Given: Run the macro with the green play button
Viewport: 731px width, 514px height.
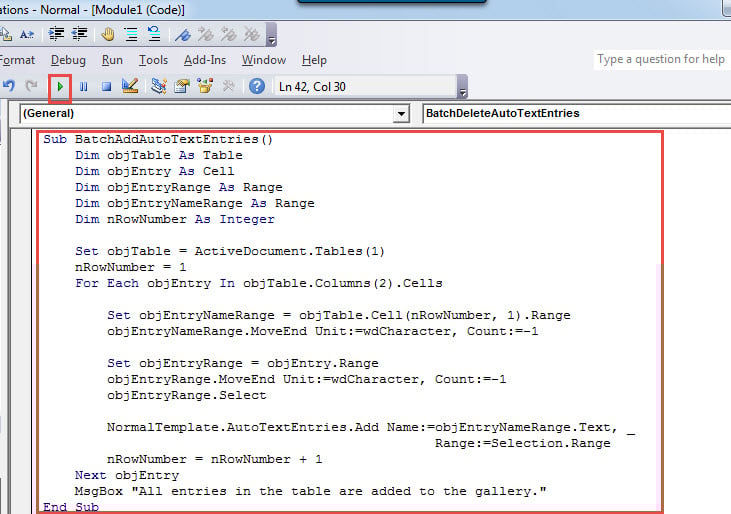Looking at the screenshot, I should point(61,86).
